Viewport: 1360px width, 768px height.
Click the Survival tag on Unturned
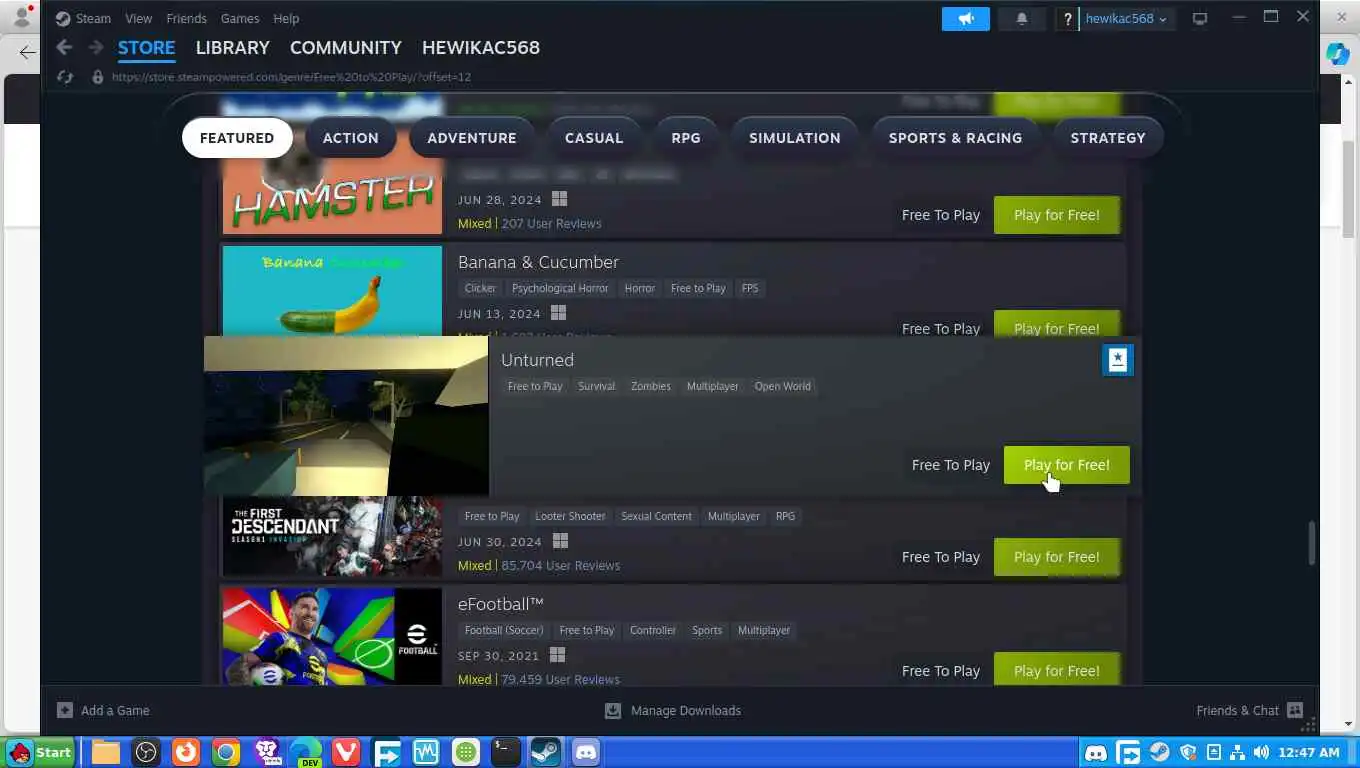(x=597, y=386)
